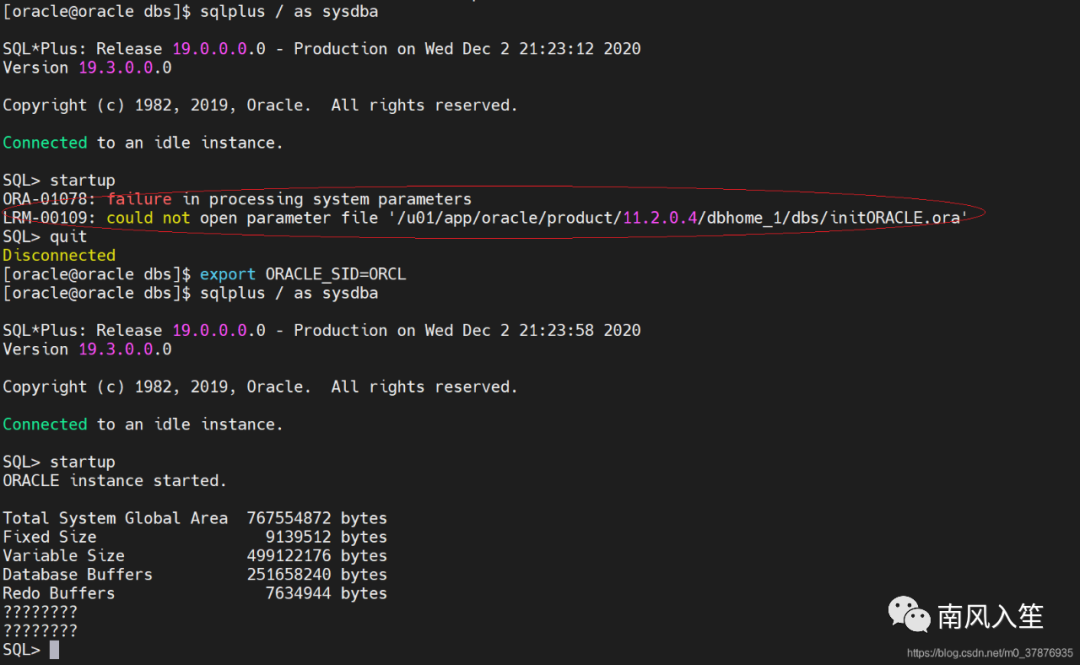Click the ORA-01078 error code
This screenshot has height=665, width=1080.
coord(45,199)
